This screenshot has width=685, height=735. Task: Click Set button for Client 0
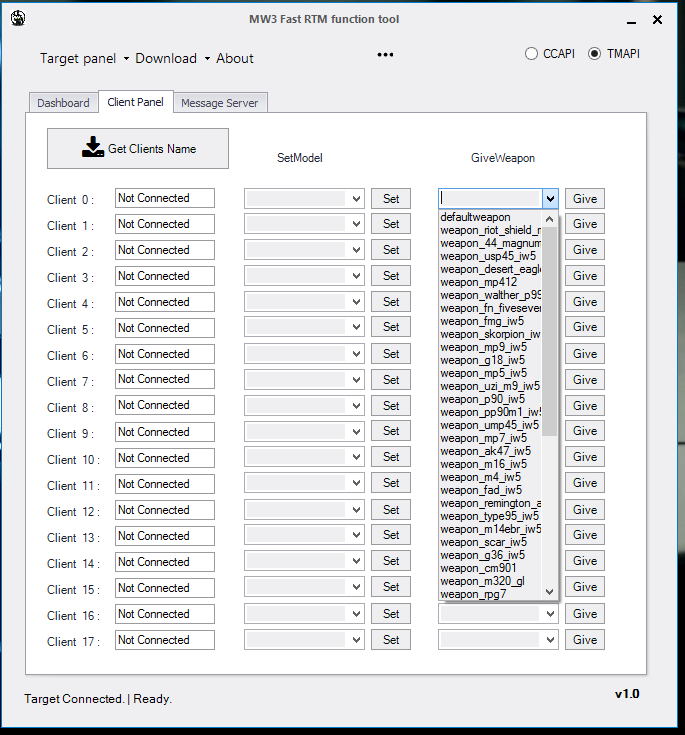(x=391, y=199)
